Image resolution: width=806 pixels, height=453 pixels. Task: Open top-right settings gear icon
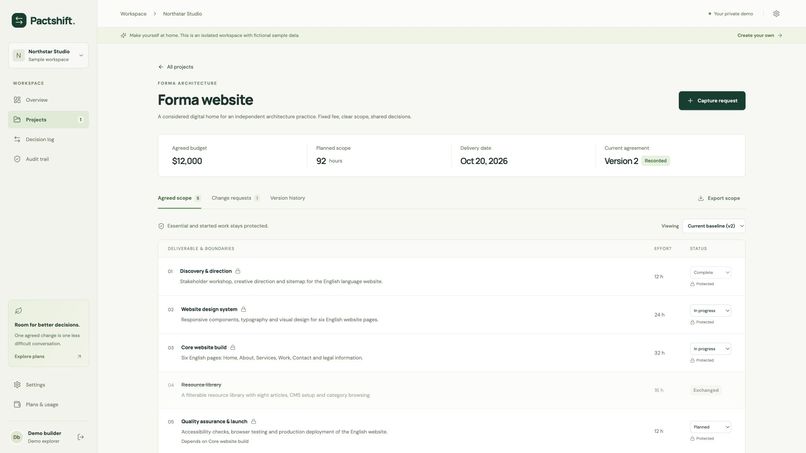(776, 14)
